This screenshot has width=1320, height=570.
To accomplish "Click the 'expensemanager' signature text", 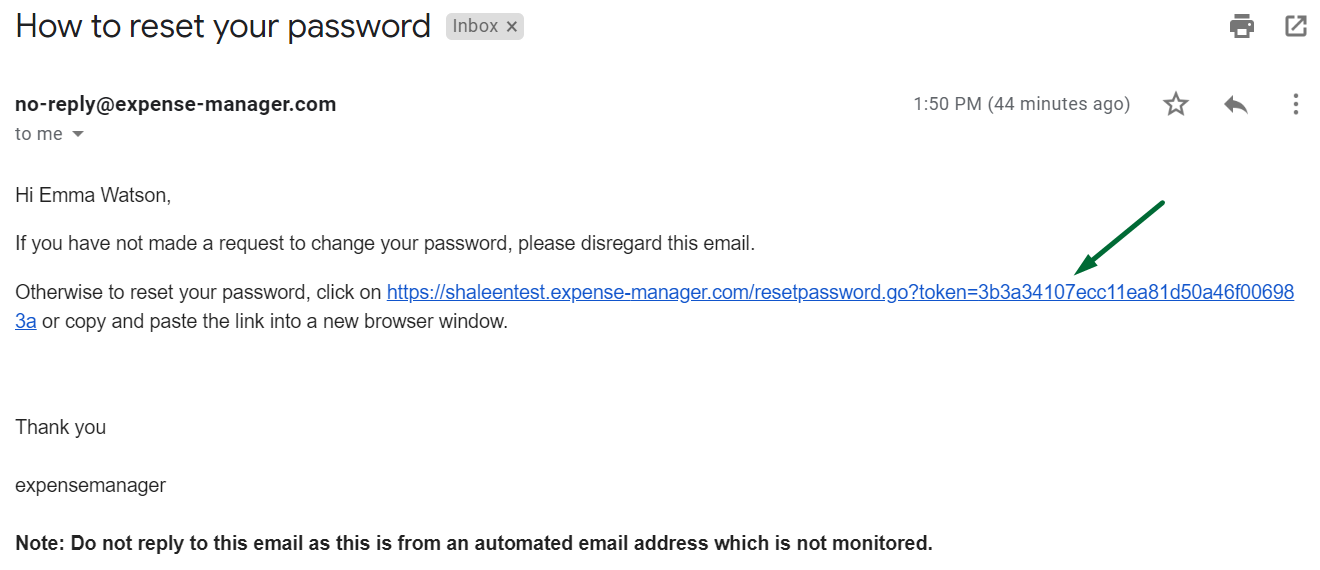I will tap(90, 486).
